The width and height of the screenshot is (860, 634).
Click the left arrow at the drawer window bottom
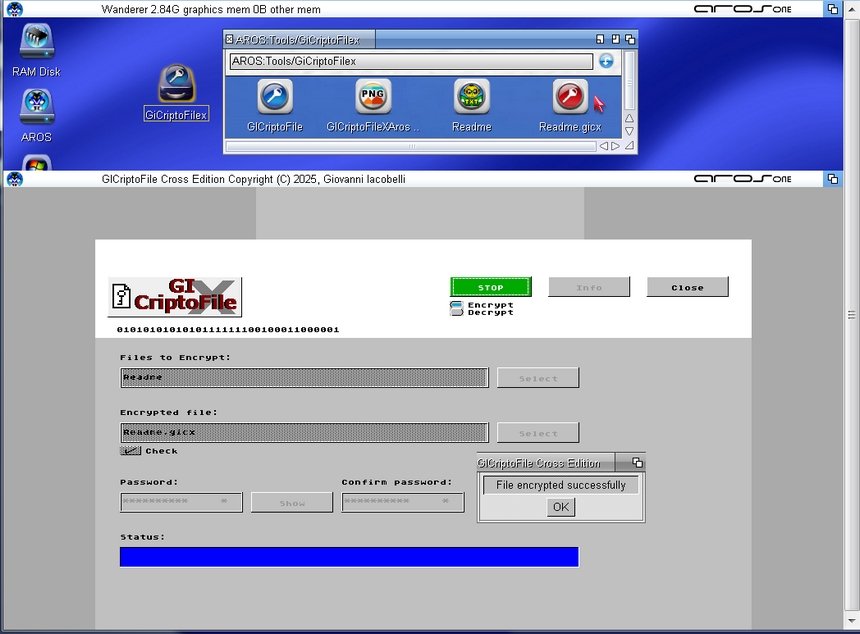click(x=603, y=146)
